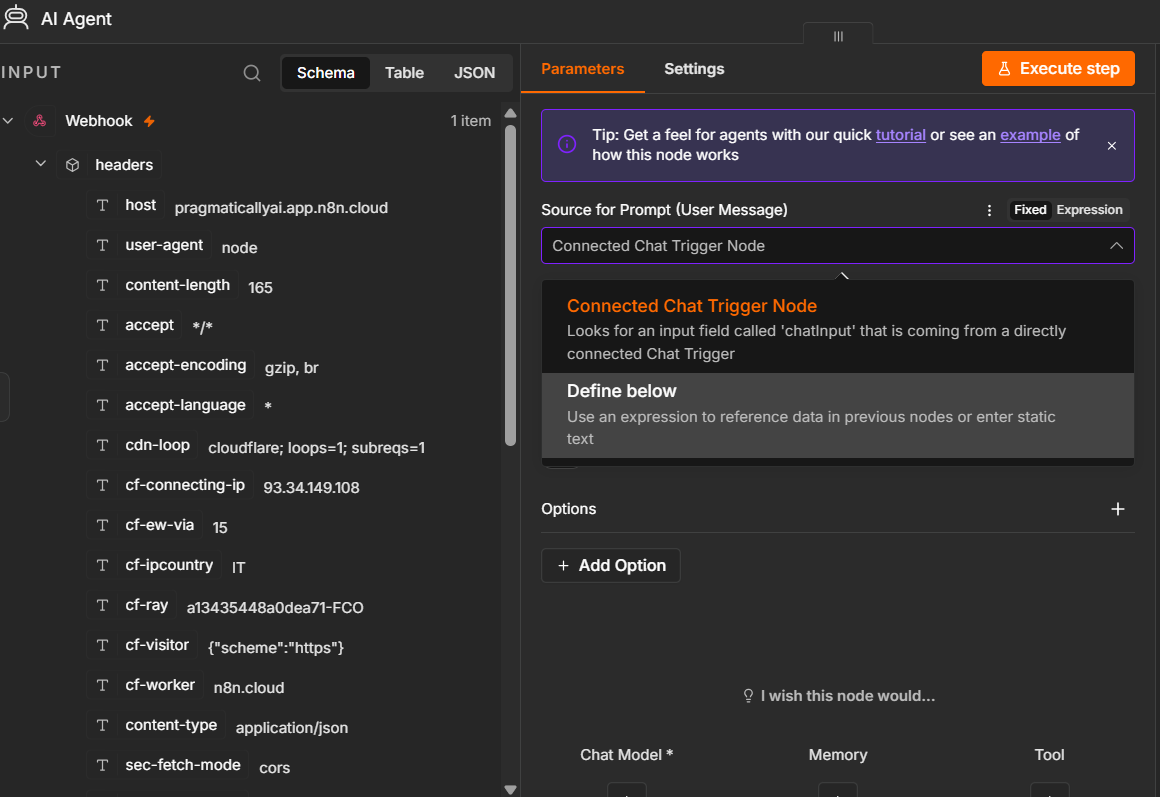This screenshot has width=1160, height=797.
Task: Open the tutorial link in the tip
Action: [900, 135]
